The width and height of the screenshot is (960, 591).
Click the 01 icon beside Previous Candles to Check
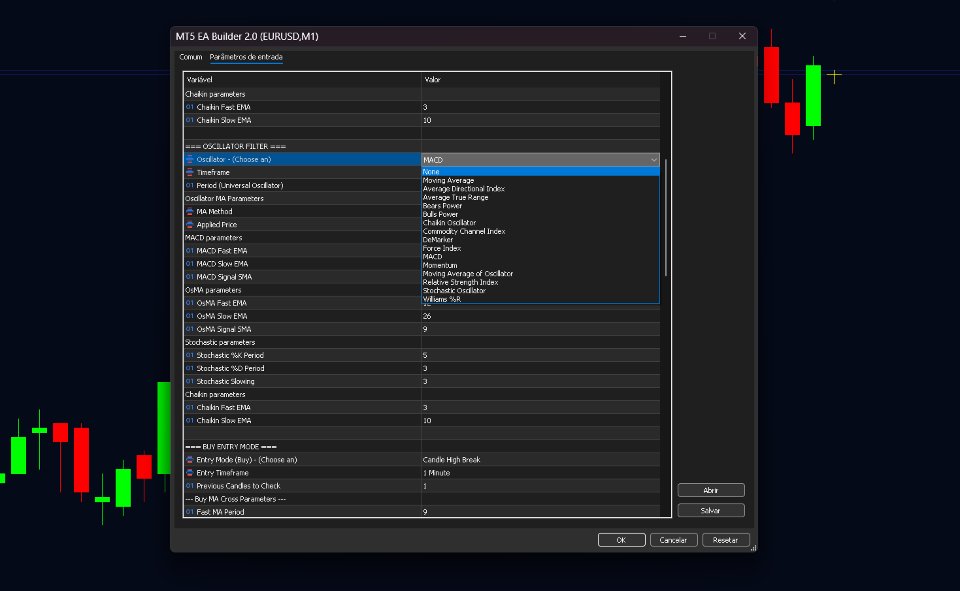(190, 486)
